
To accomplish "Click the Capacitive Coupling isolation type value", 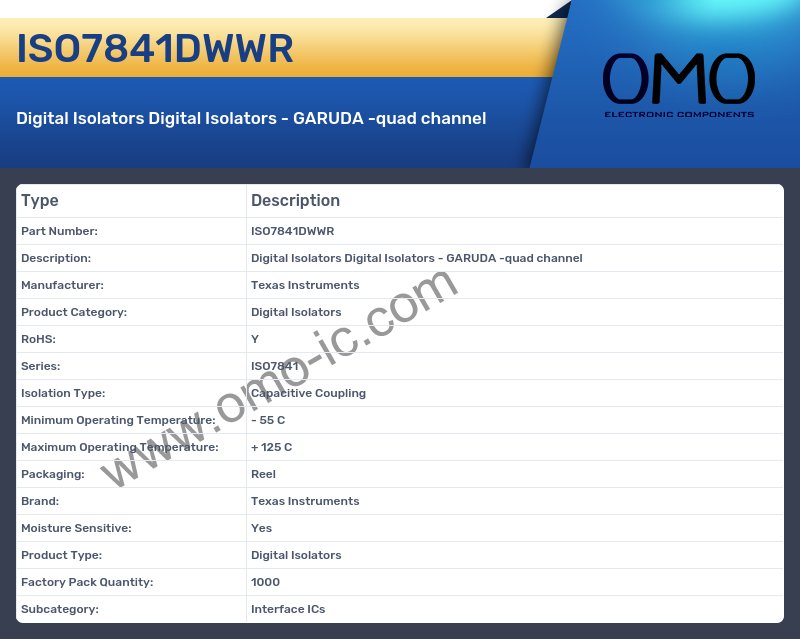I will coord(307,393).
